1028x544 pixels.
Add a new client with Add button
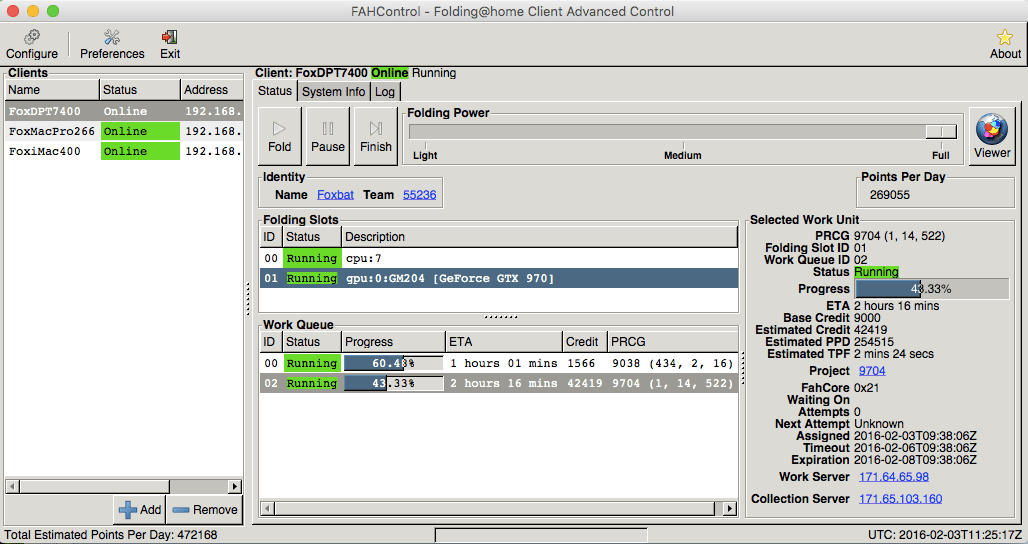(x=139, y=509)
